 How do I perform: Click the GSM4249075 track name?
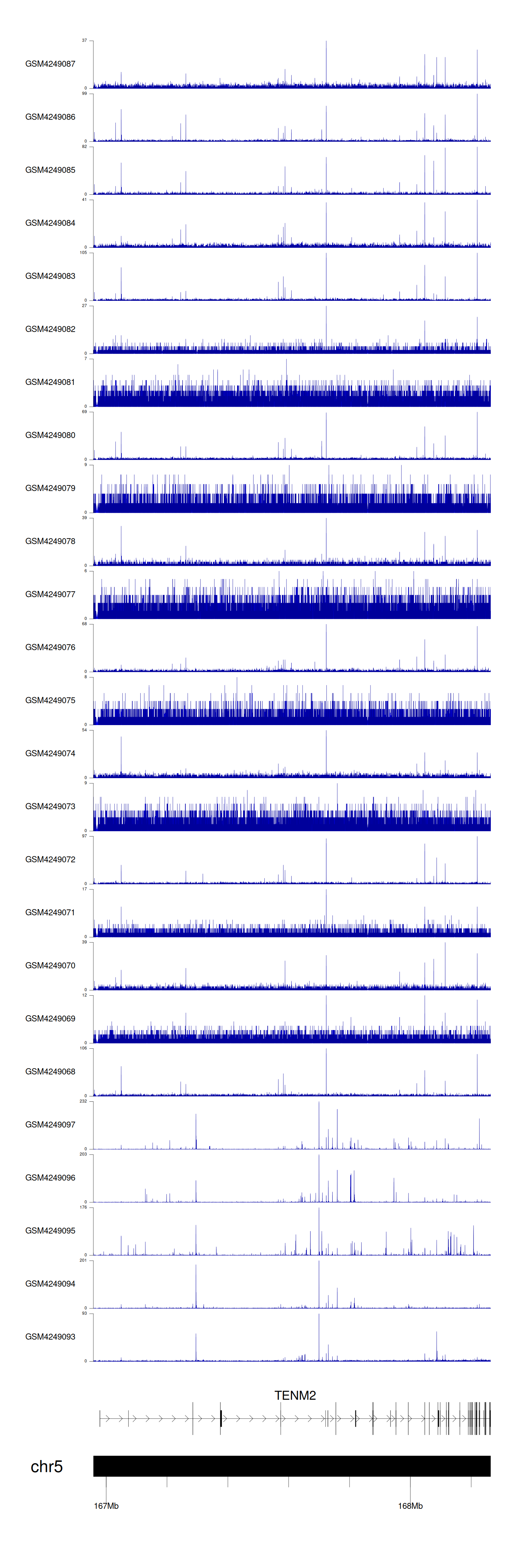[x=50, y=700]
